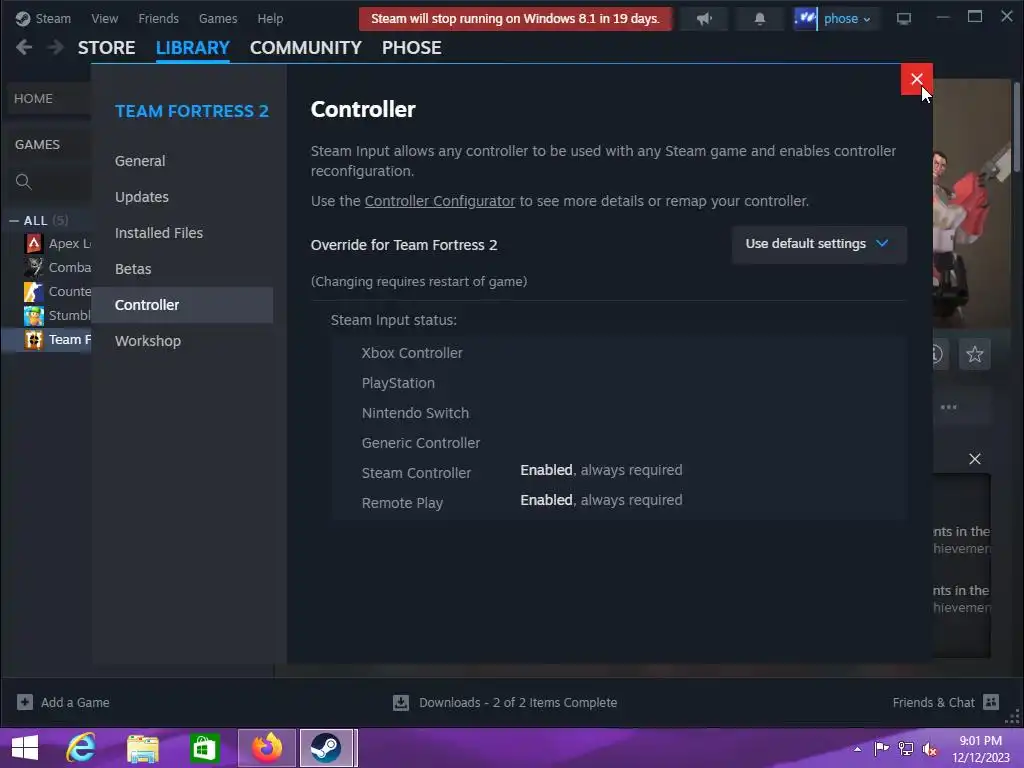Click the PlayStation status row

[x=618, y=383]
